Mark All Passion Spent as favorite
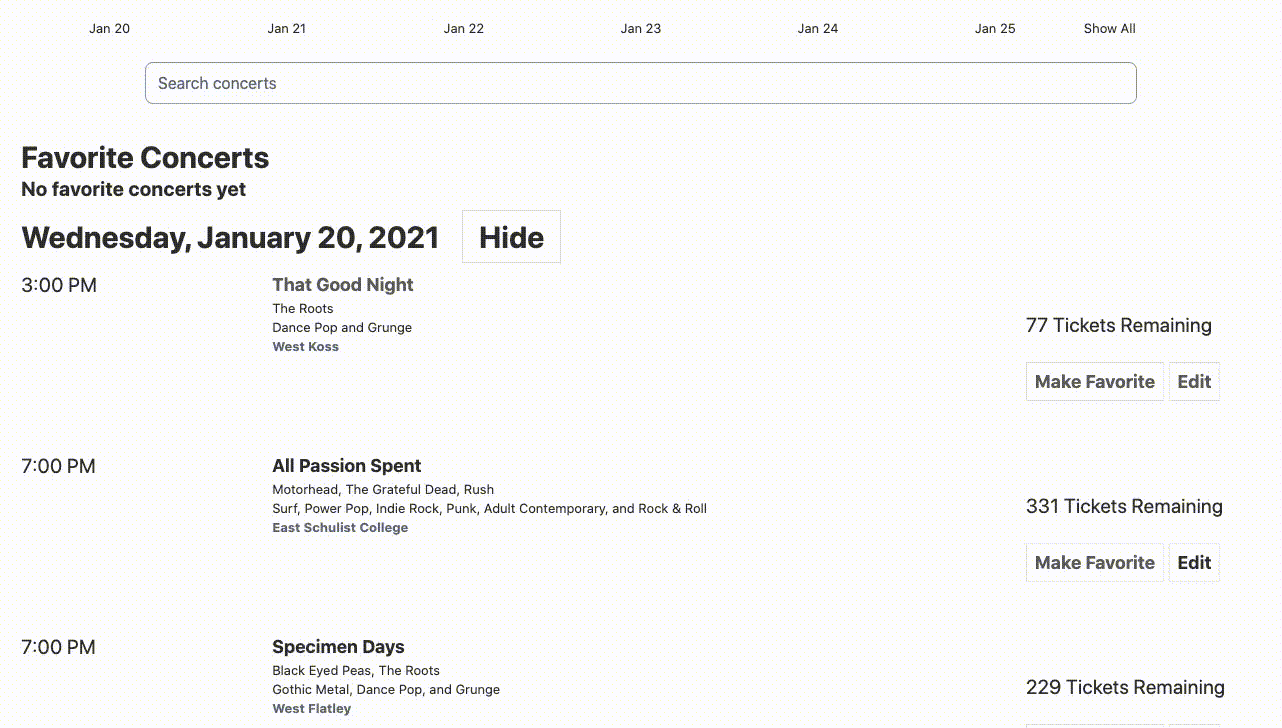This screenshot has height=728, width=1282. tap(1094, 562)
